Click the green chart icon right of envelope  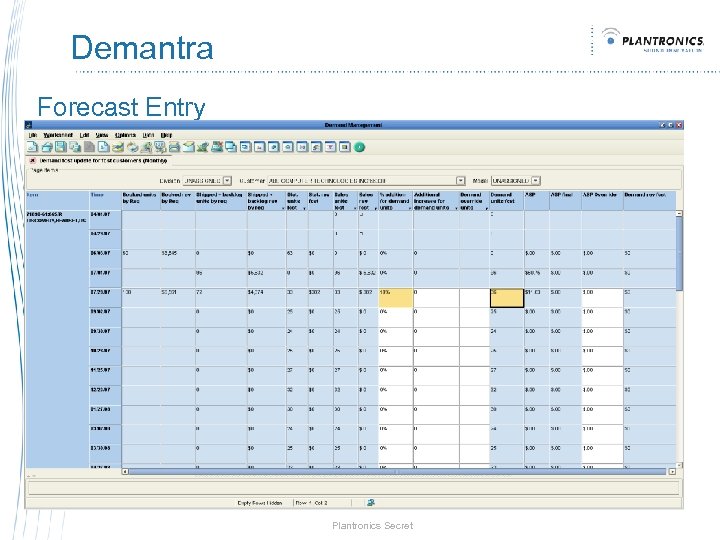[202, 147]
